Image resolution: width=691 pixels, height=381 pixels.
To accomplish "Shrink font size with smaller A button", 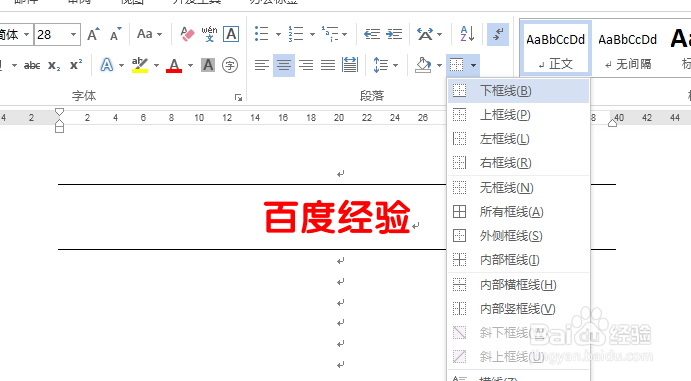I will click(115, 34).
